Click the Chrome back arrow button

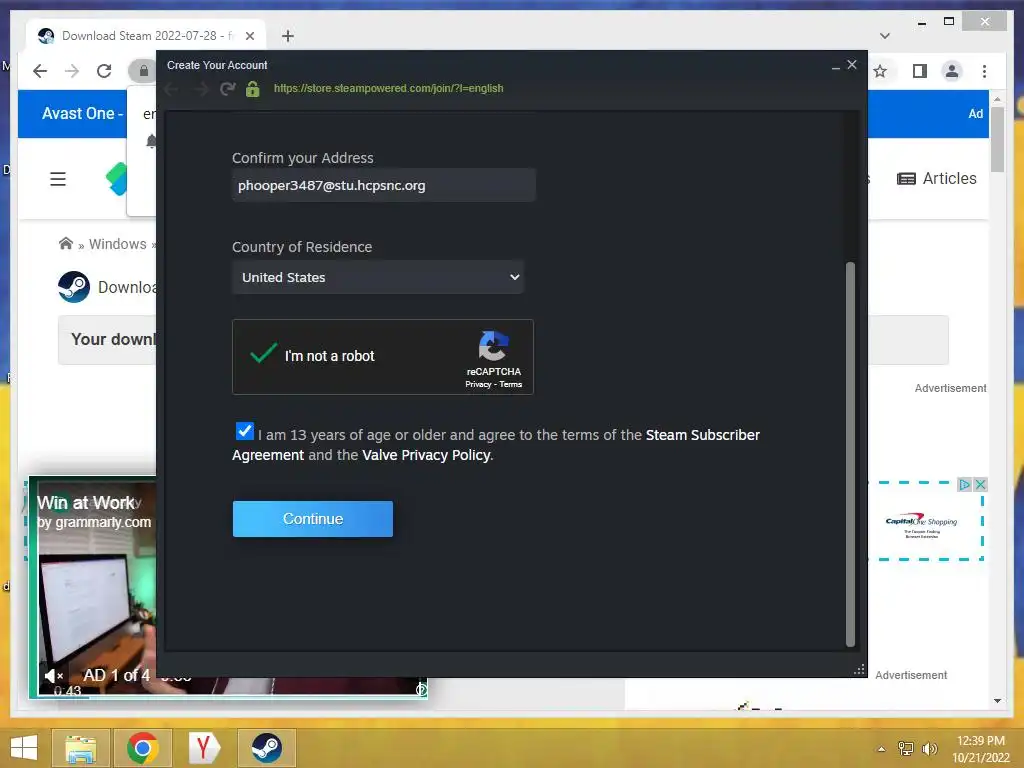click(x=40, y=71)
